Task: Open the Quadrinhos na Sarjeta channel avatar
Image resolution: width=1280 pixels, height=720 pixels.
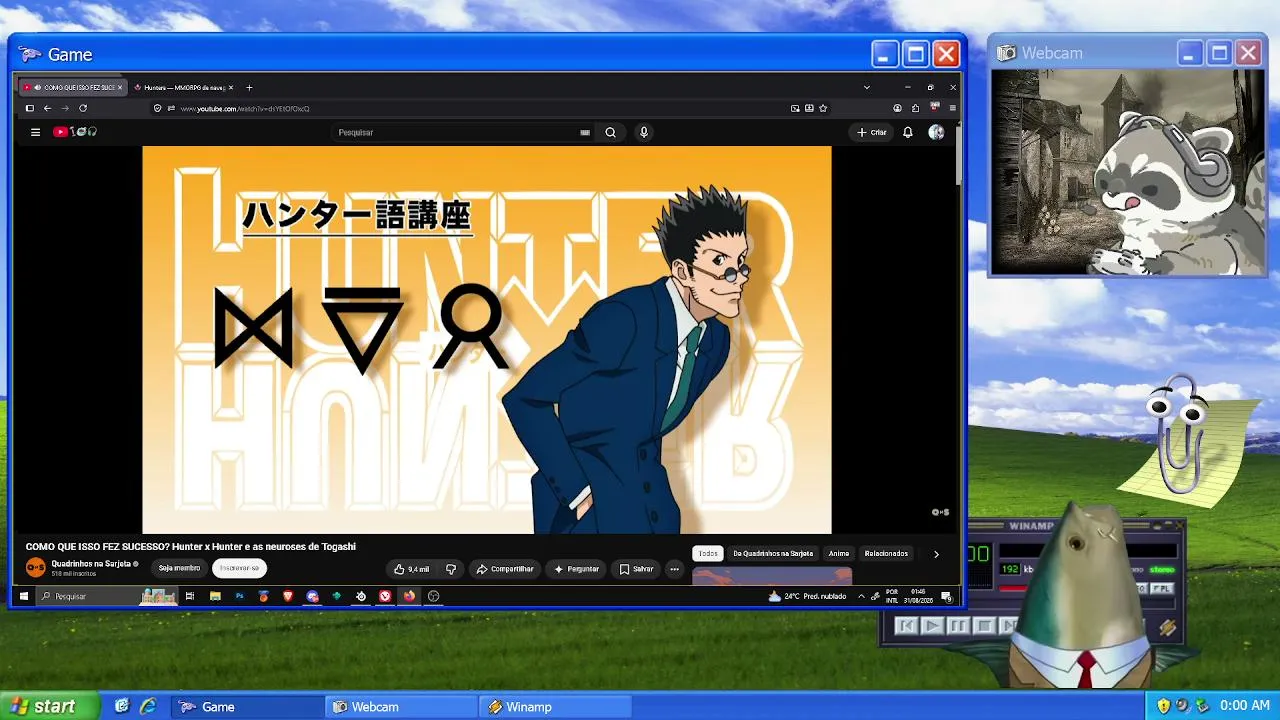Action: tap(36, 568)
